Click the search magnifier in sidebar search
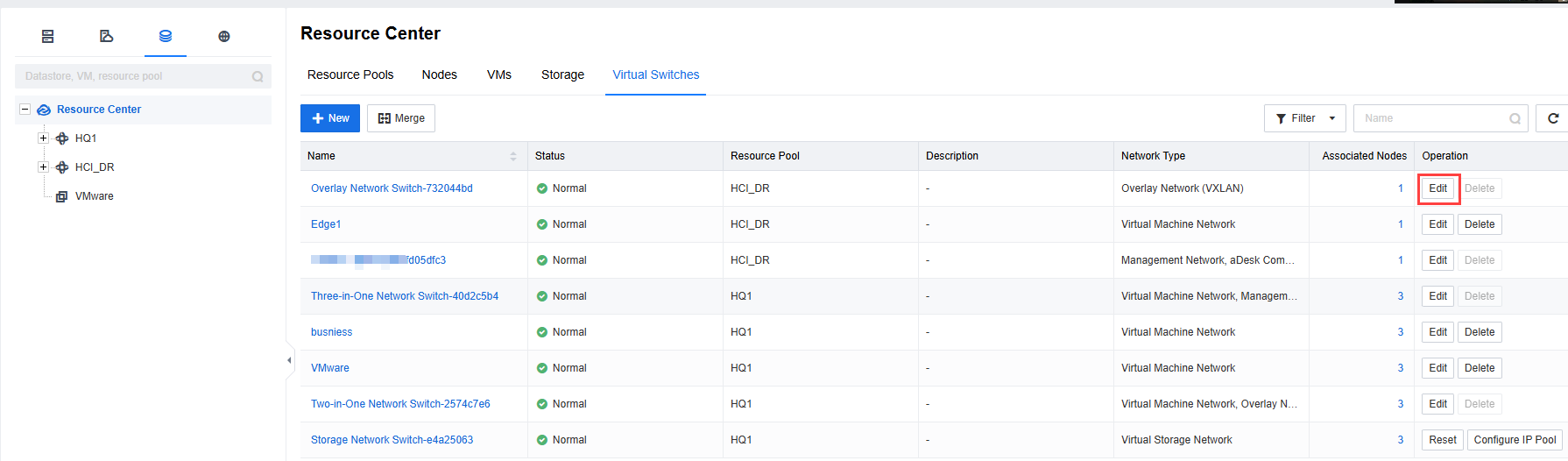 click(258, 76)
